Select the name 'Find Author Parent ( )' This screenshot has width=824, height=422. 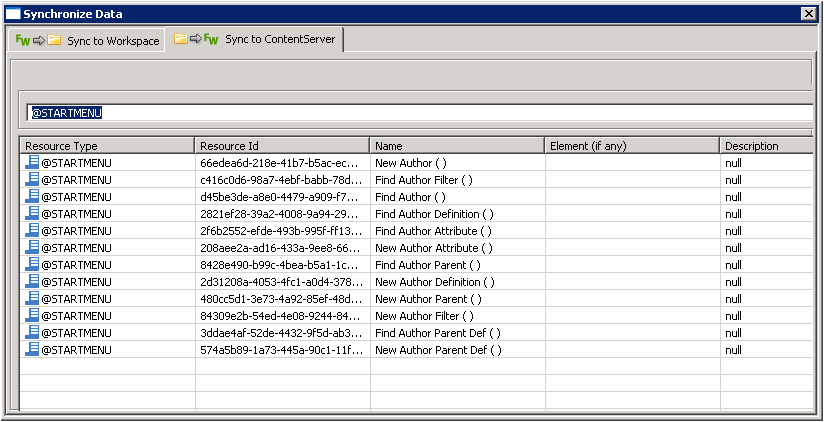428,265
